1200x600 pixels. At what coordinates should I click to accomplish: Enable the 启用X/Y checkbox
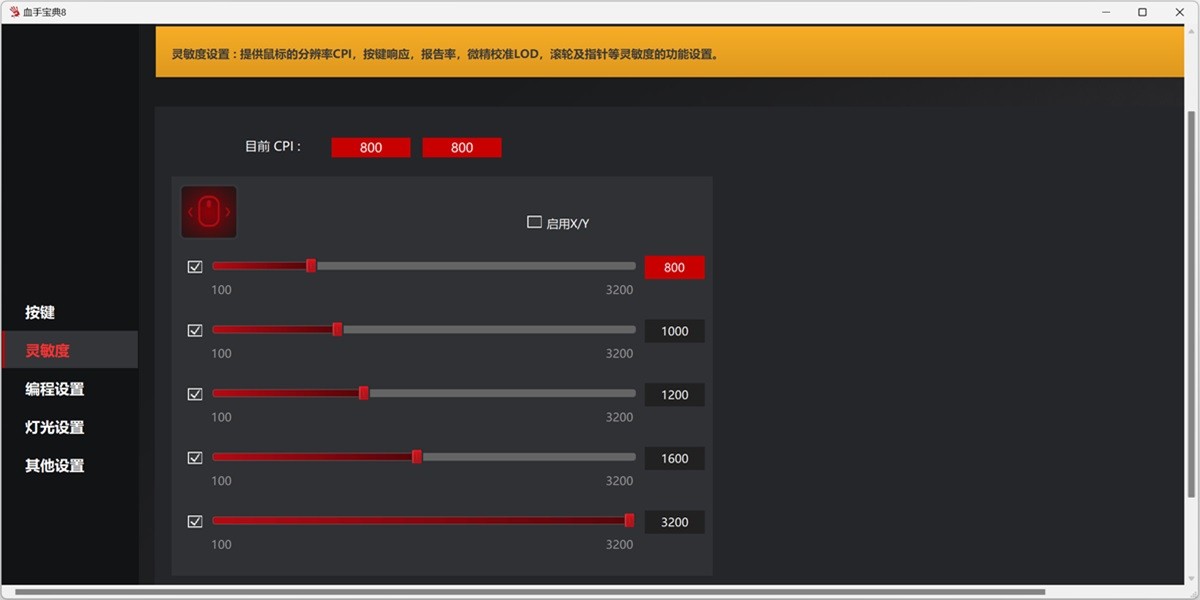pos(534,222)
